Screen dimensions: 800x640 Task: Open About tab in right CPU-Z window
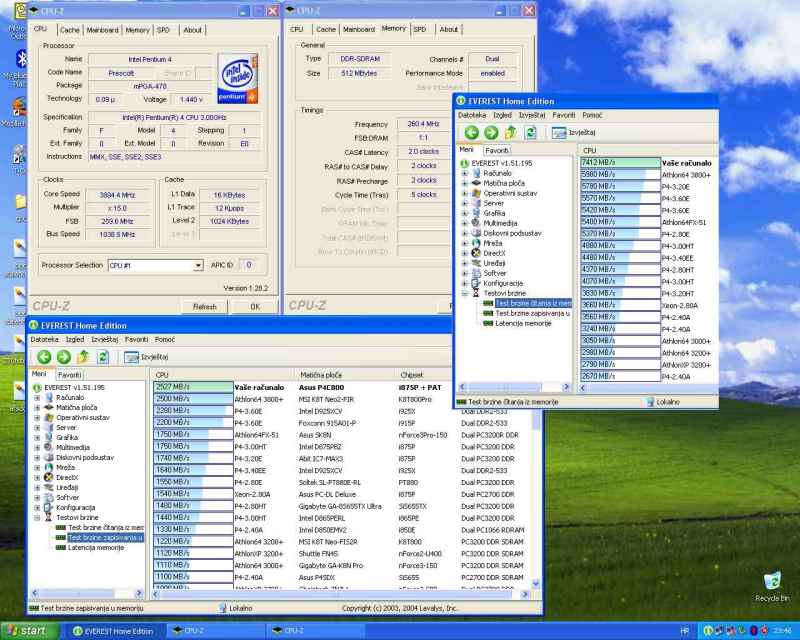coord(448,30)
